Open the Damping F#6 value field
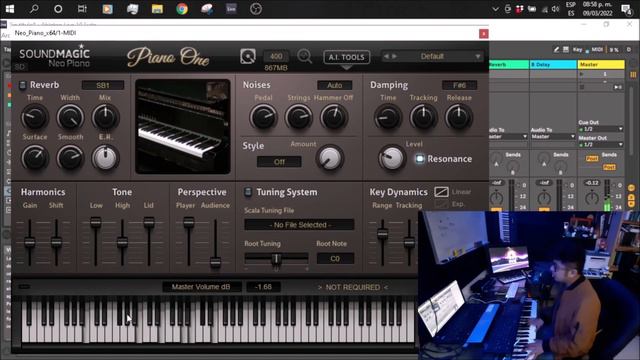This screenshot has height=360, width=640. coord(460,85)
